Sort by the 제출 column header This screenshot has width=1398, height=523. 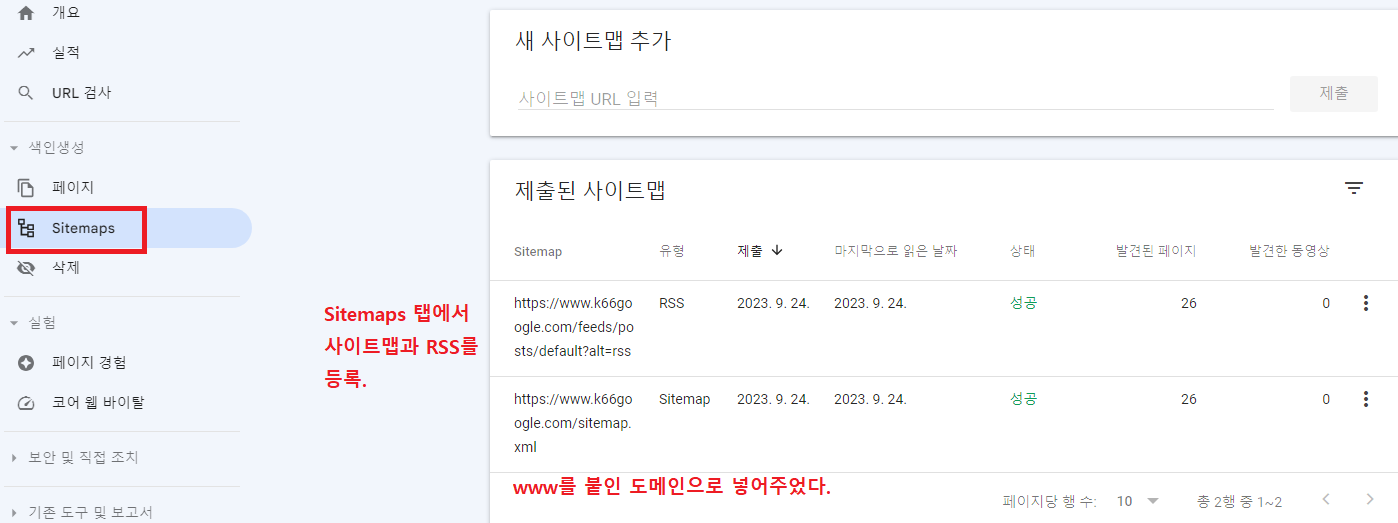pyautogui.click(x=750, y=251)
